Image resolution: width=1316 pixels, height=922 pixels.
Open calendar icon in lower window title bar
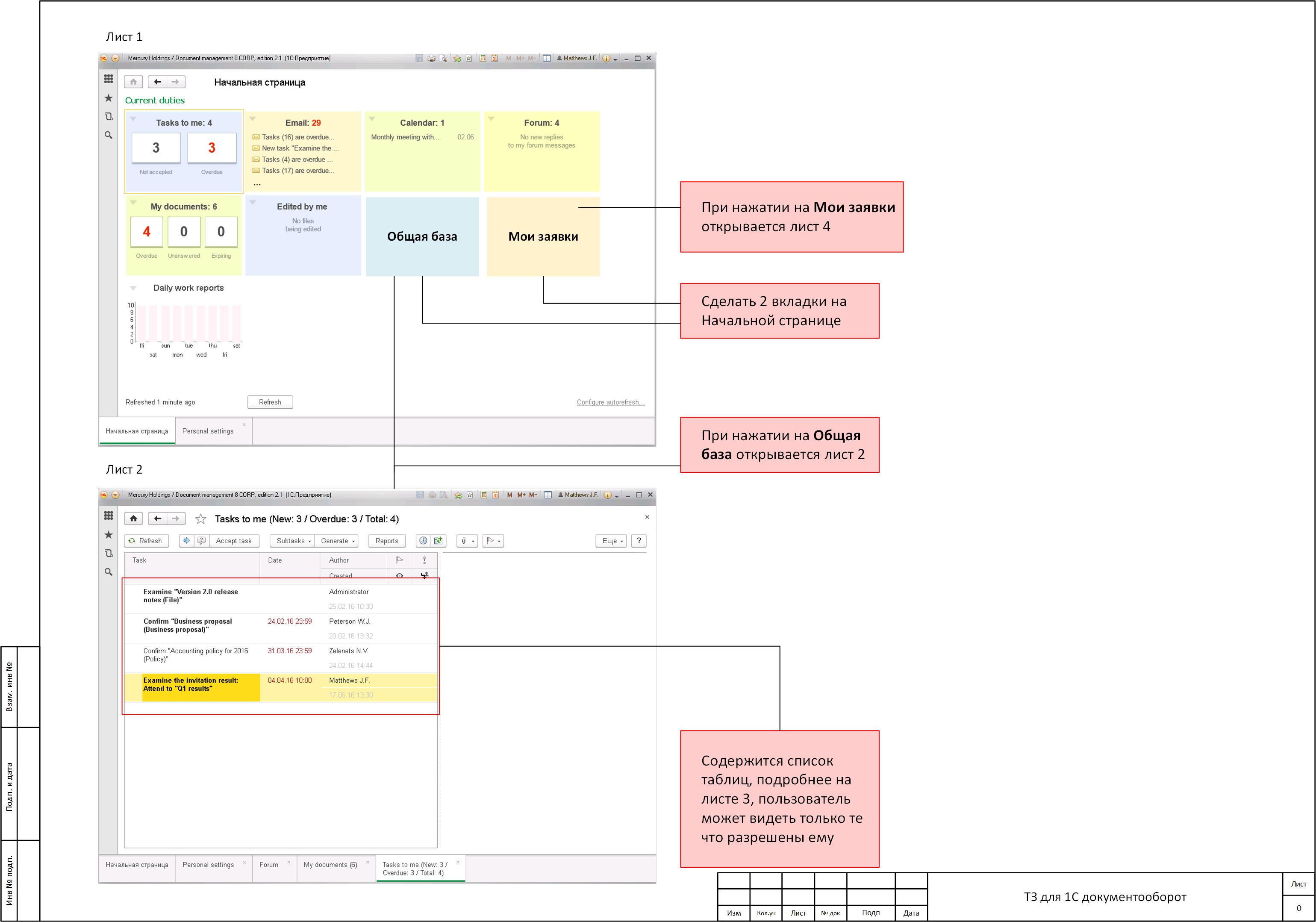click(495, 495)
